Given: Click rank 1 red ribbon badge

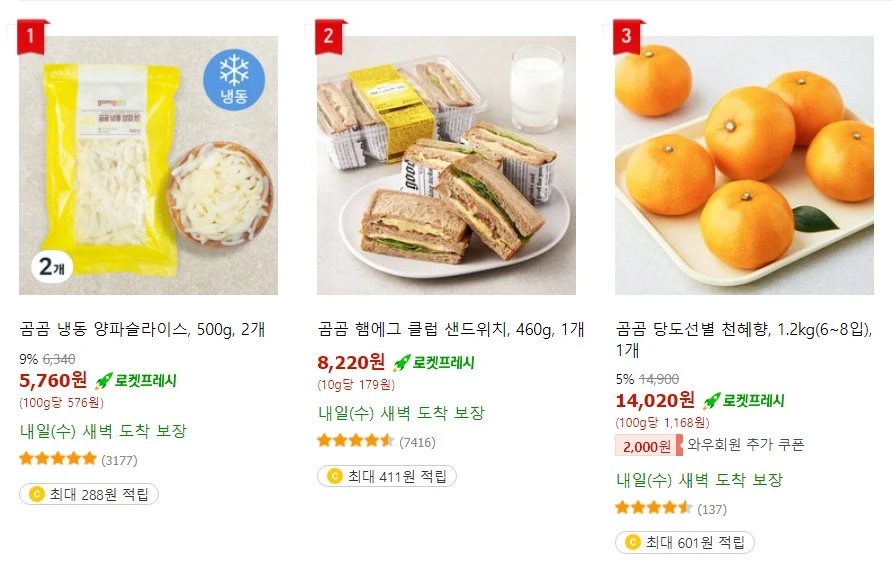Looking at the screenshot, I should pyautogui.click(x=32, y=38).
